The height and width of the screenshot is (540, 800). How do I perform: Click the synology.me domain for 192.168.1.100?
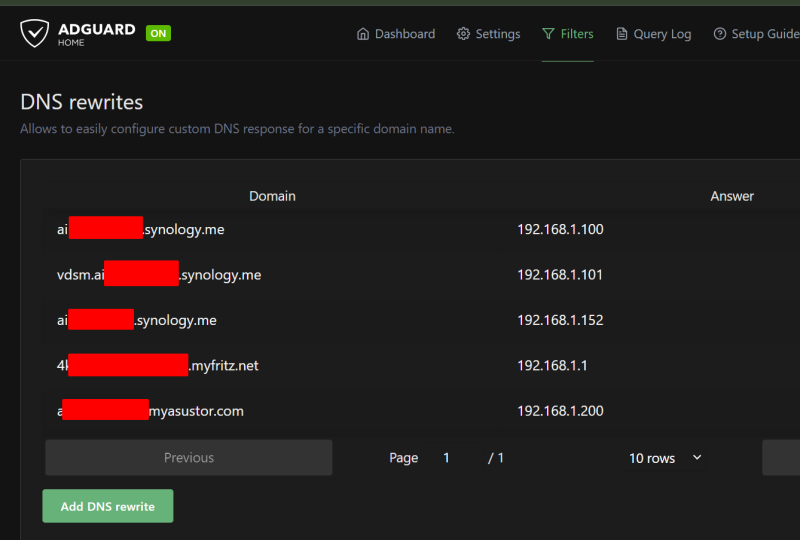tap(140, 229)
